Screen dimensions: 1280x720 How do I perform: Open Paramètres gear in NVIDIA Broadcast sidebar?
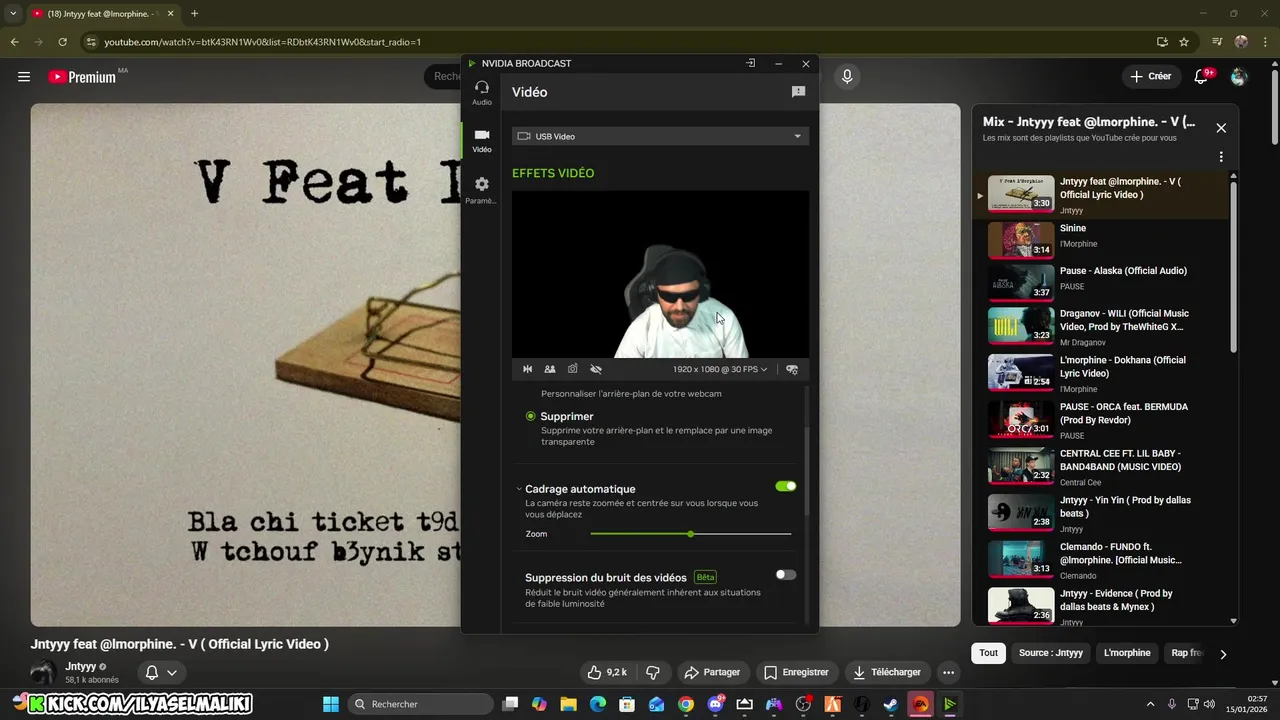point(482,190)
